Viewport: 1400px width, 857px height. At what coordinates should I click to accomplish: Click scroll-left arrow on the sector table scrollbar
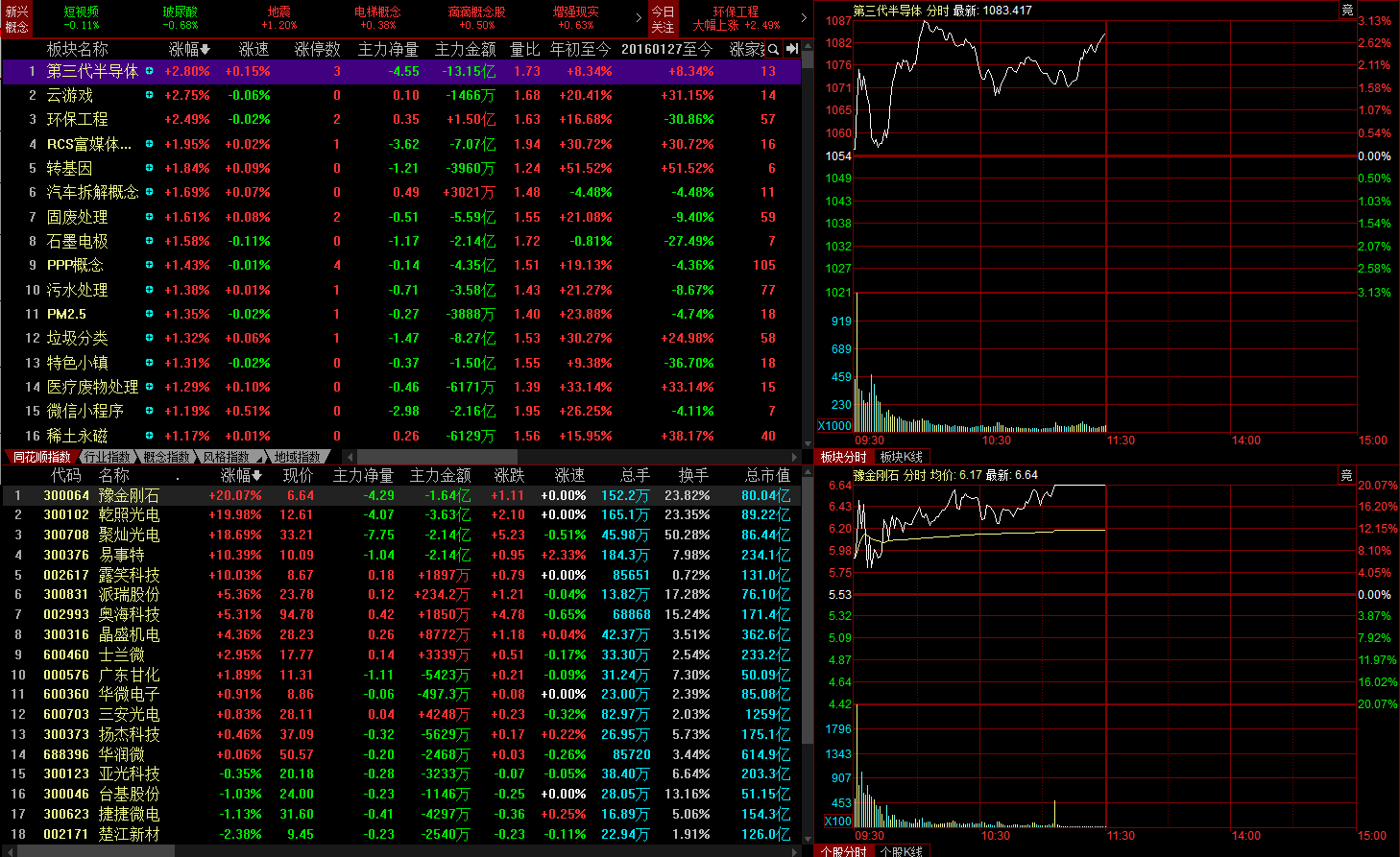pos(350,457)
